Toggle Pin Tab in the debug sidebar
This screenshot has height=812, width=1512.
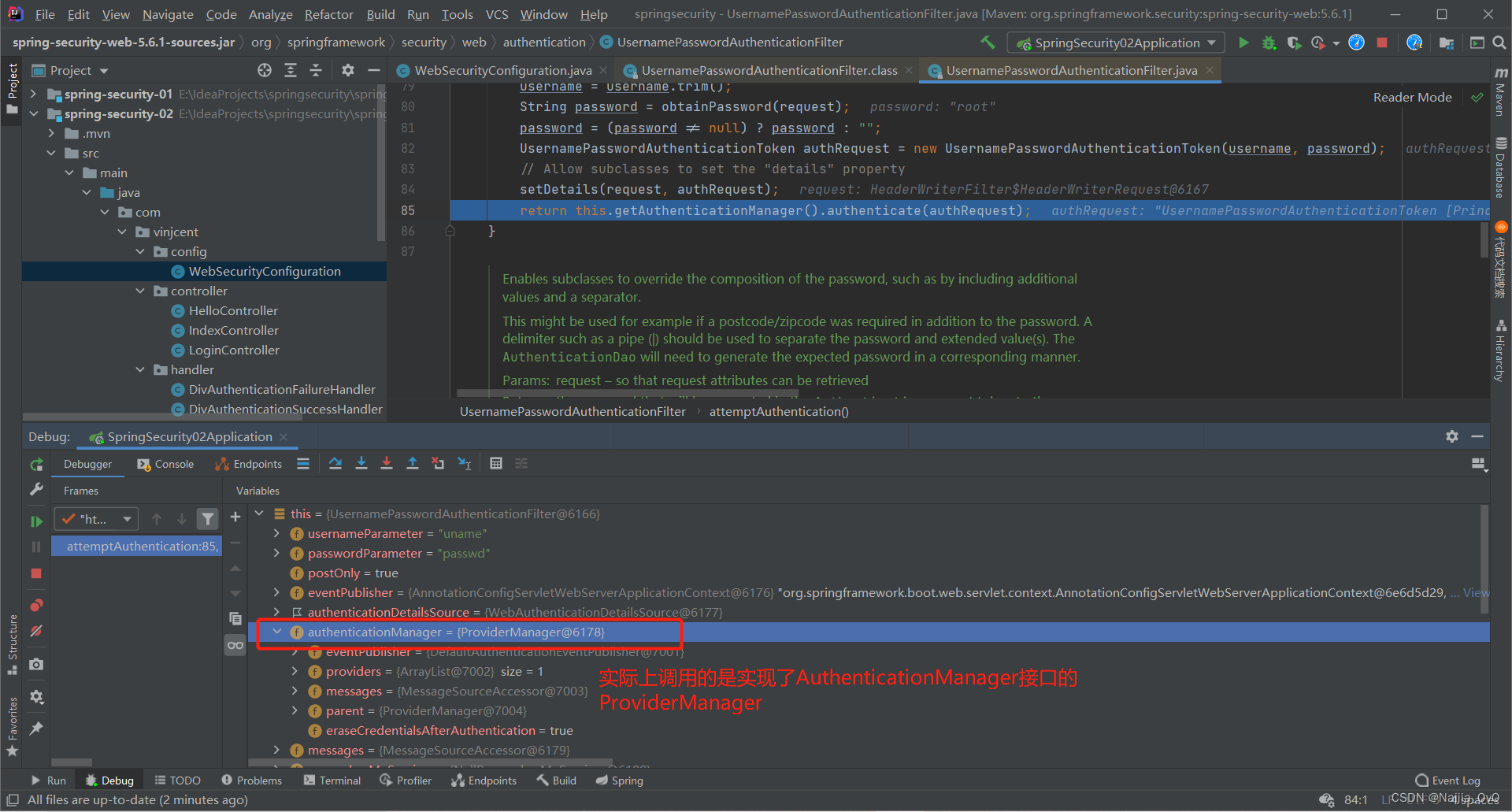pyautogui.click(x=36, y=728)
